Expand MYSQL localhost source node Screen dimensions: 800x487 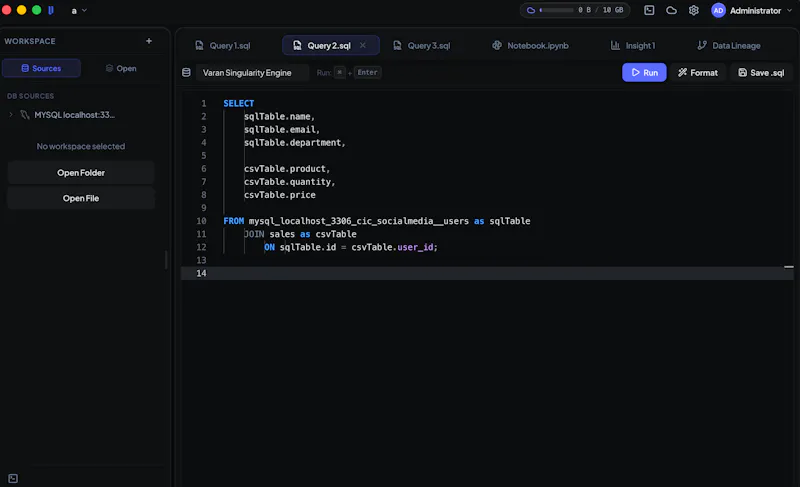click(x=11, y=115)
